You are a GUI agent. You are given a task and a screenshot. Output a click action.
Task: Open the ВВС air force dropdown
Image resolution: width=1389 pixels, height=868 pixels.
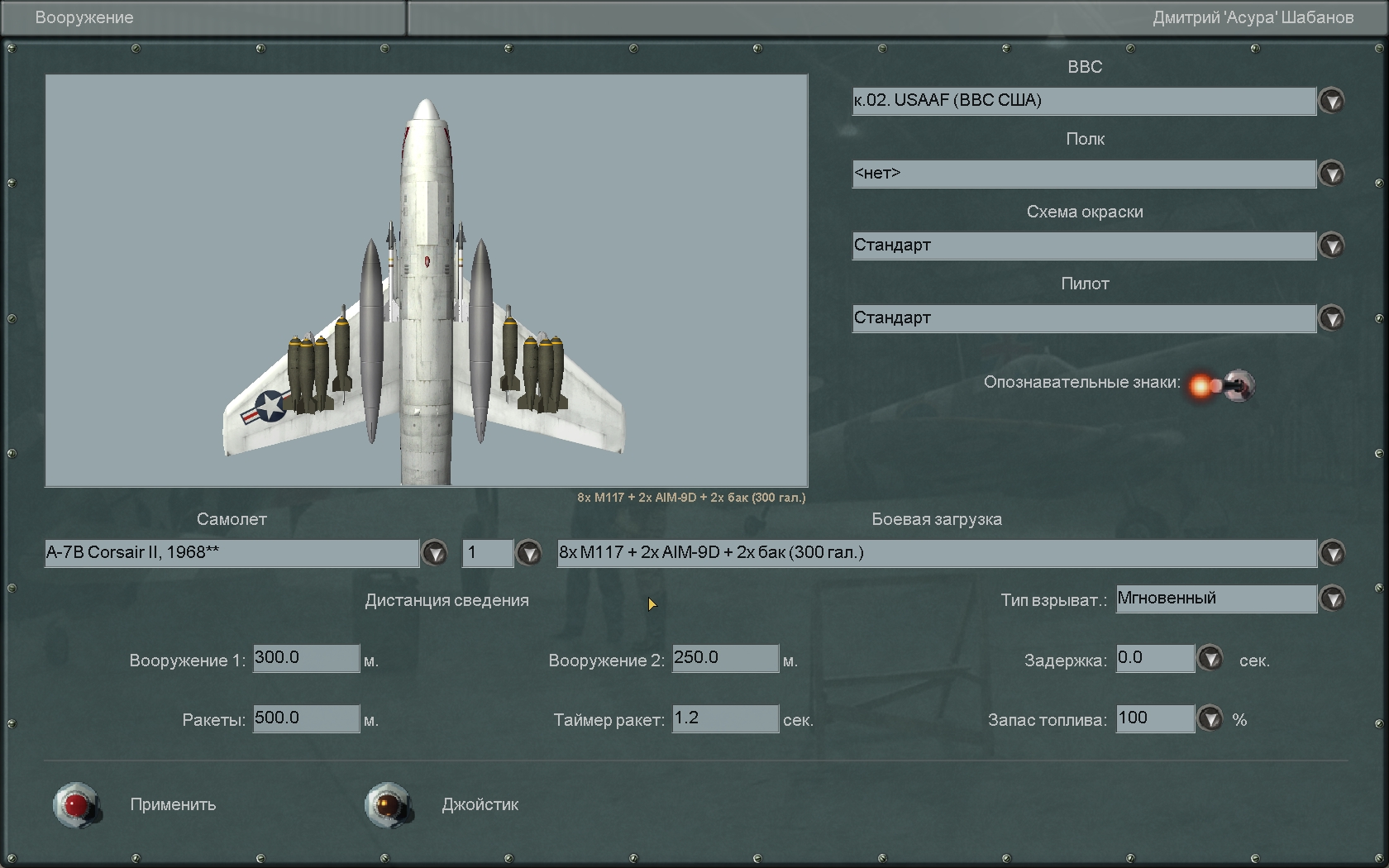coord(1331,101)
